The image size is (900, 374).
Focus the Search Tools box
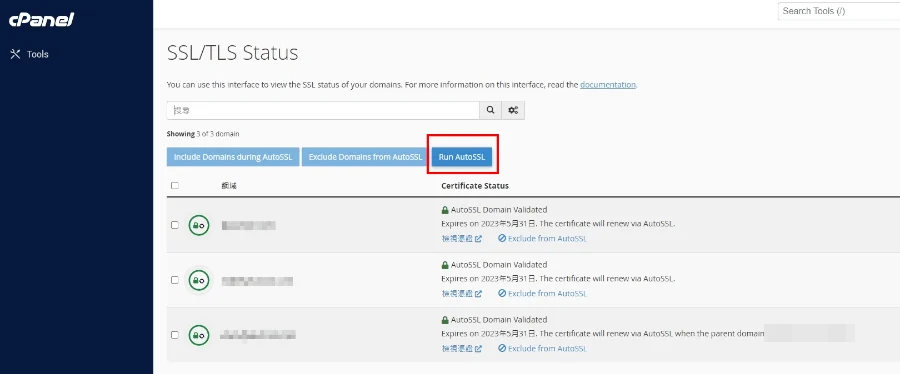pyautogui.click(x=839, y=11)
